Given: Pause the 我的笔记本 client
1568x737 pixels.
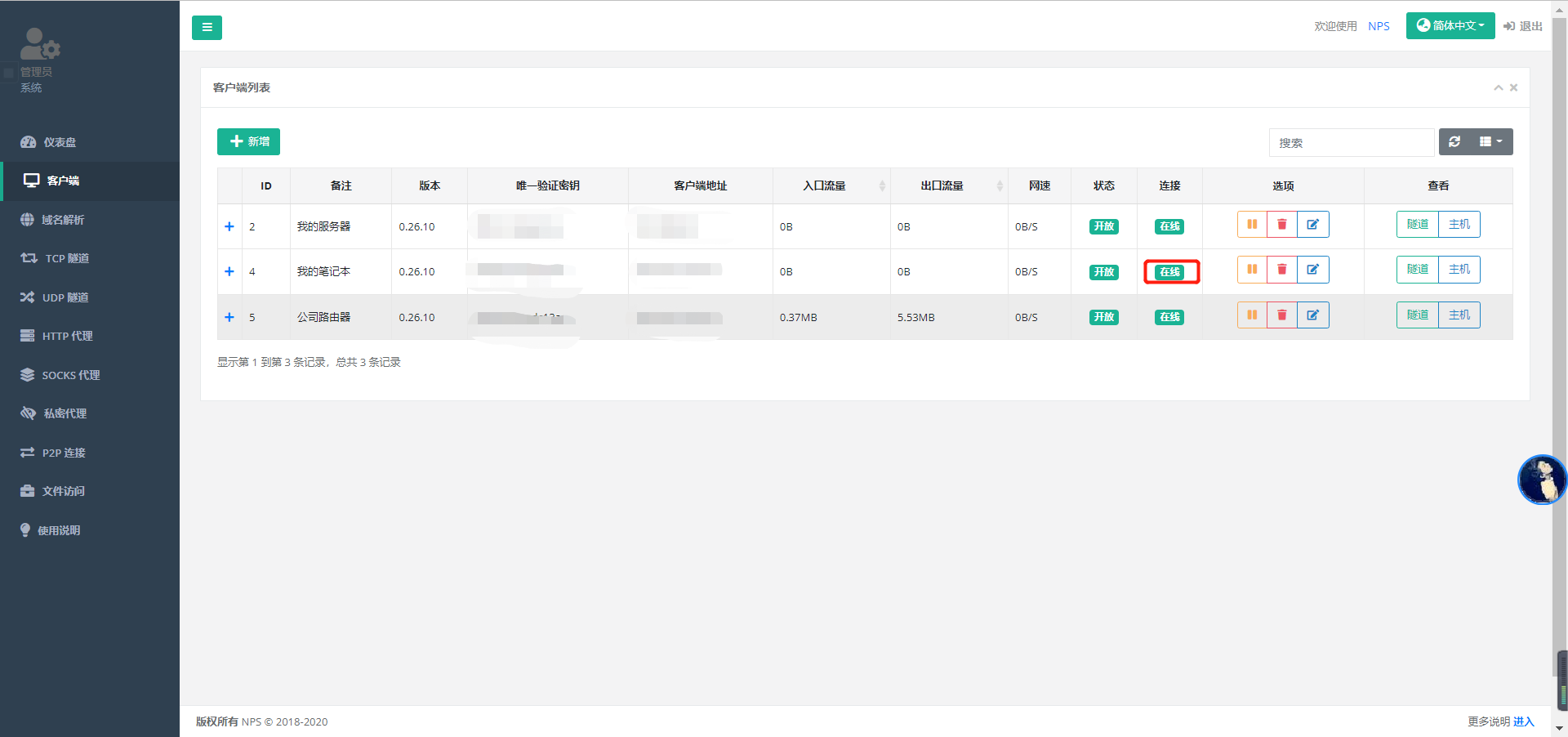Looking at the screenshot, I should pos(1252,270).
